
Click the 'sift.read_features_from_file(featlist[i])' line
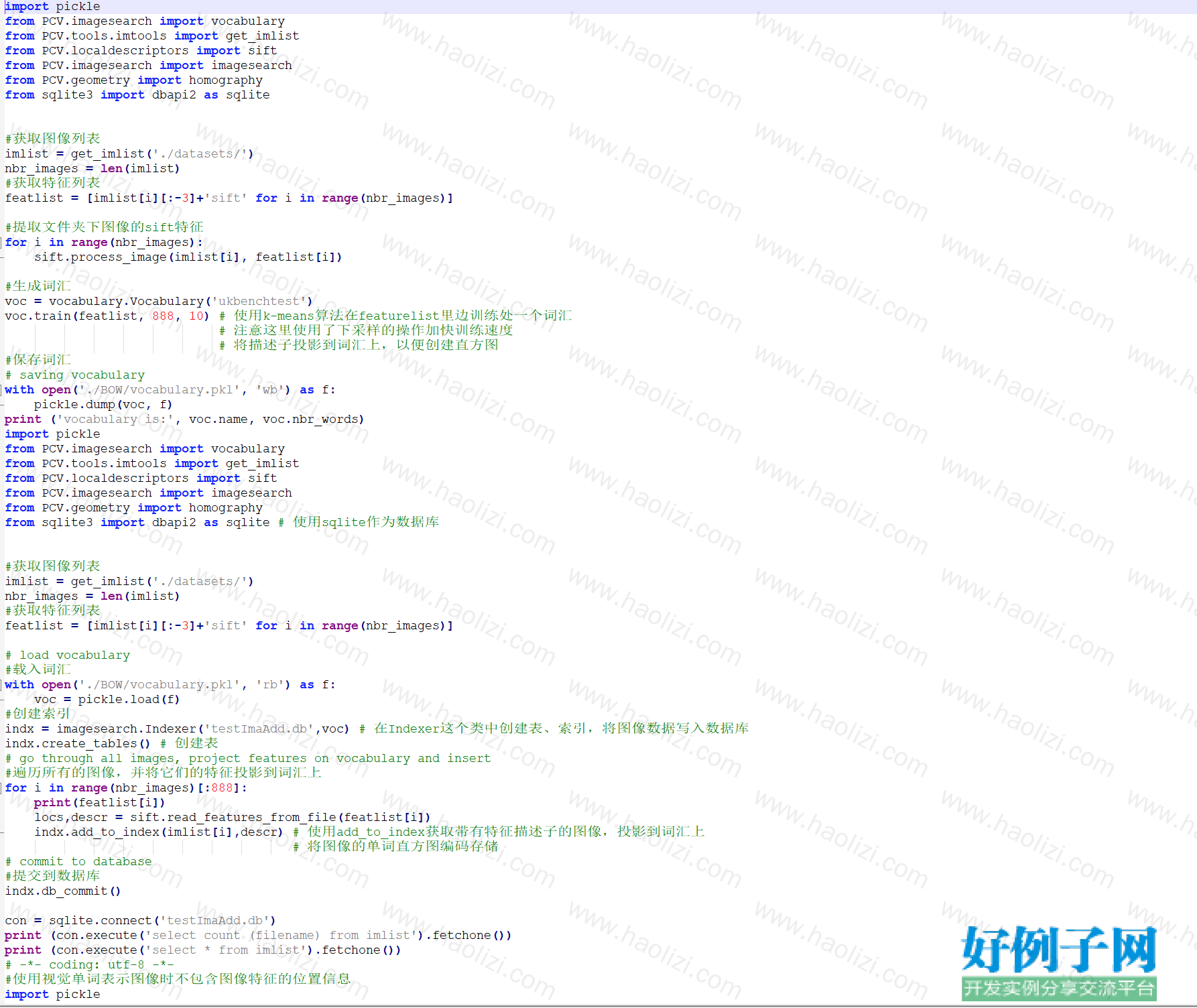pyautogui.click(x=233, y=817)
